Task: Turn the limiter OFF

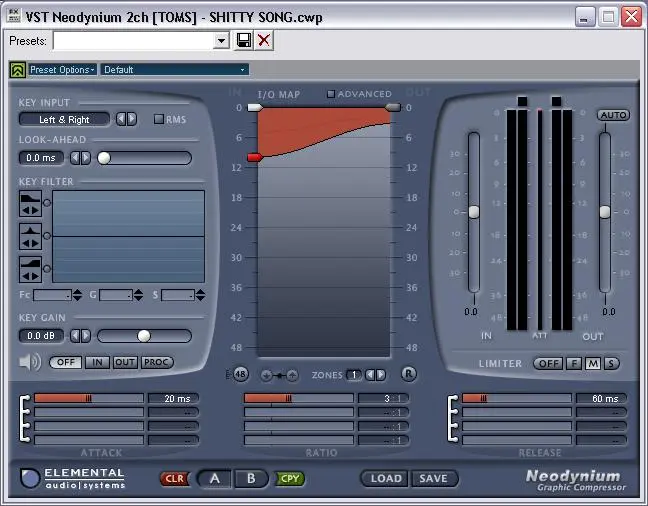Action: tap(548, 364)
